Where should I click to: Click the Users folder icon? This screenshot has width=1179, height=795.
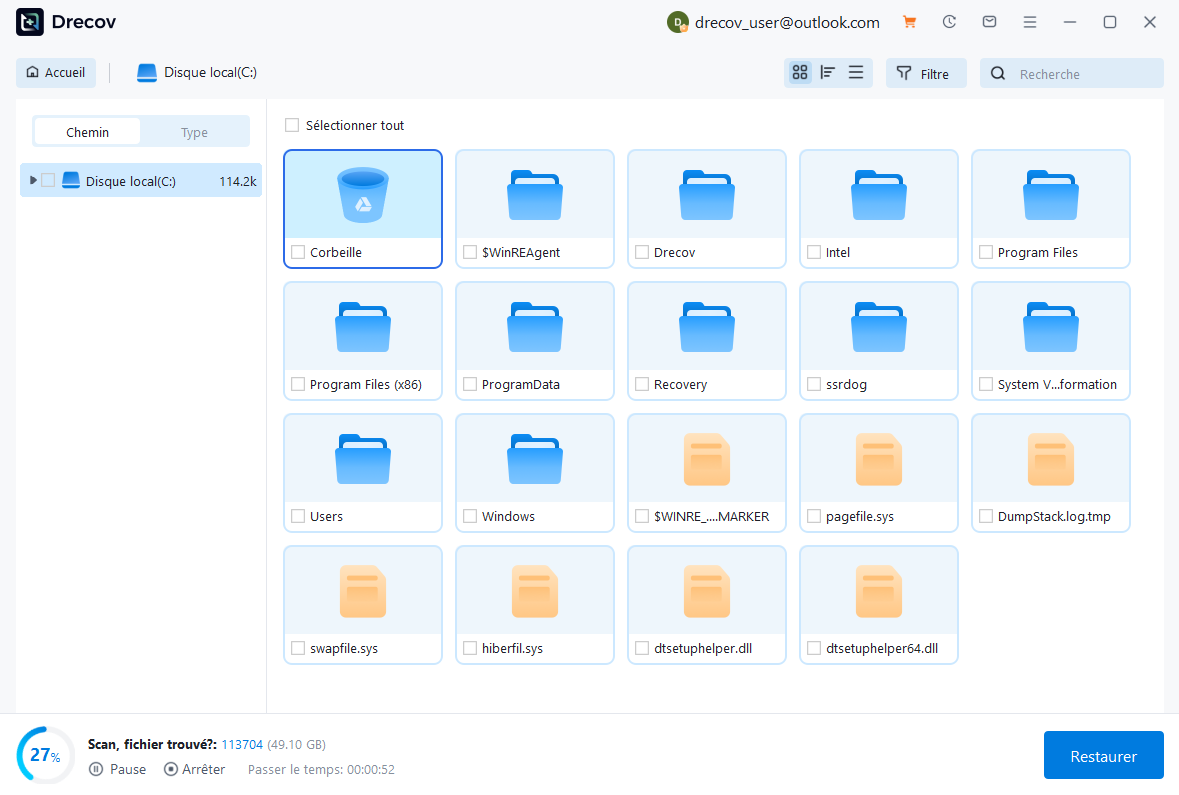tap(363, 459)
